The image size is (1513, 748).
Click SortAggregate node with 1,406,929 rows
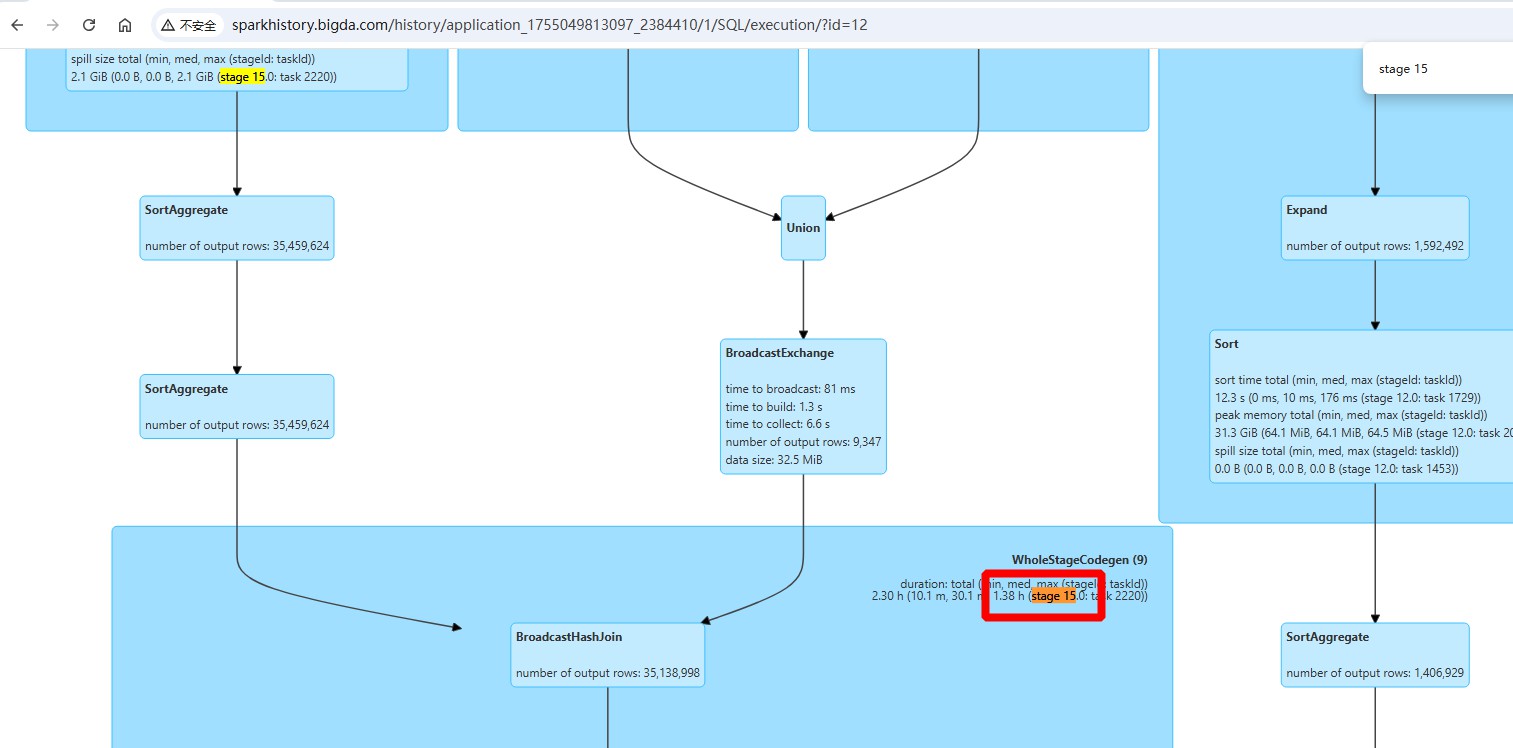pyautogui.click(x=1375, y=654)
